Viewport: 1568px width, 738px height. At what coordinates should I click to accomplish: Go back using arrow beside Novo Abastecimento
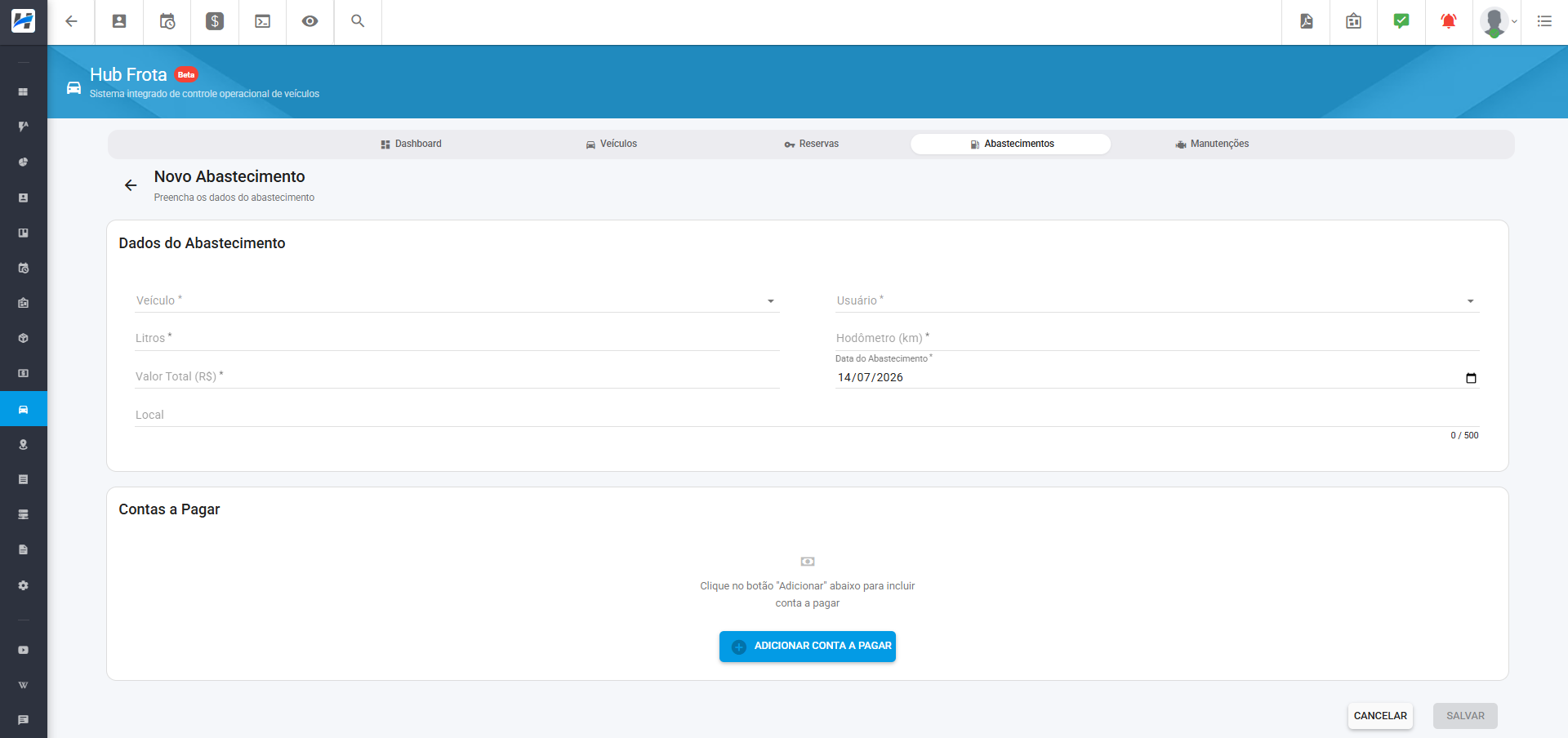tap(131, 185)
